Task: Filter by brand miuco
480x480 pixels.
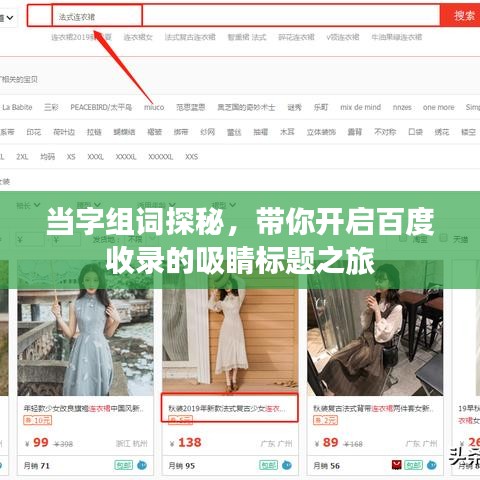Action: [154, 107]
